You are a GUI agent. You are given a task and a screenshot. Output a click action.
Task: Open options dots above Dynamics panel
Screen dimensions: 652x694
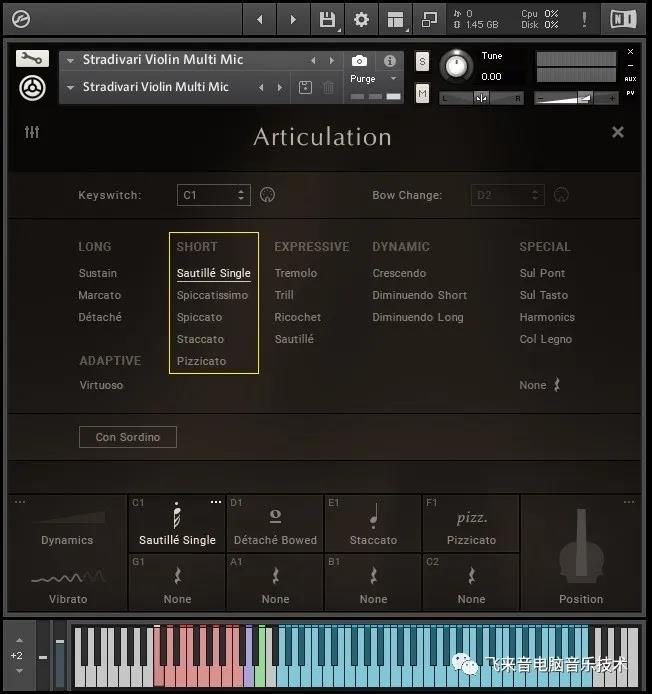[20, 502]
